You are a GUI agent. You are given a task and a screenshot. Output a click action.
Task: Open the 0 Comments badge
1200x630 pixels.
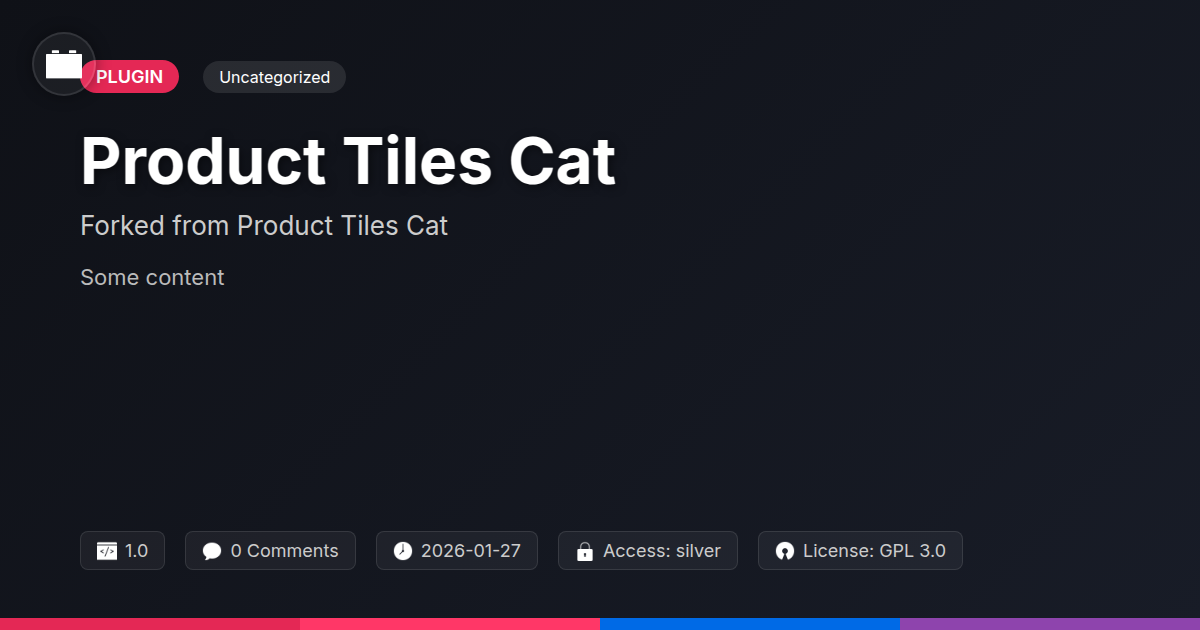(270, 551)
